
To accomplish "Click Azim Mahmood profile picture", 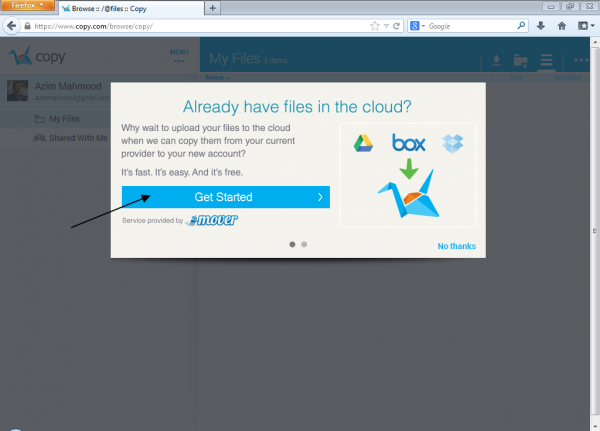I will (x=18, y=91).
